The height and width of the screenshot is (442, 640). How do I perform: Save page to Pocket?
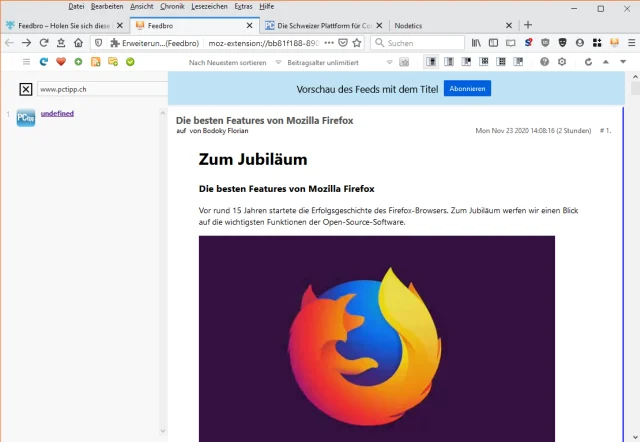[343, 43]
